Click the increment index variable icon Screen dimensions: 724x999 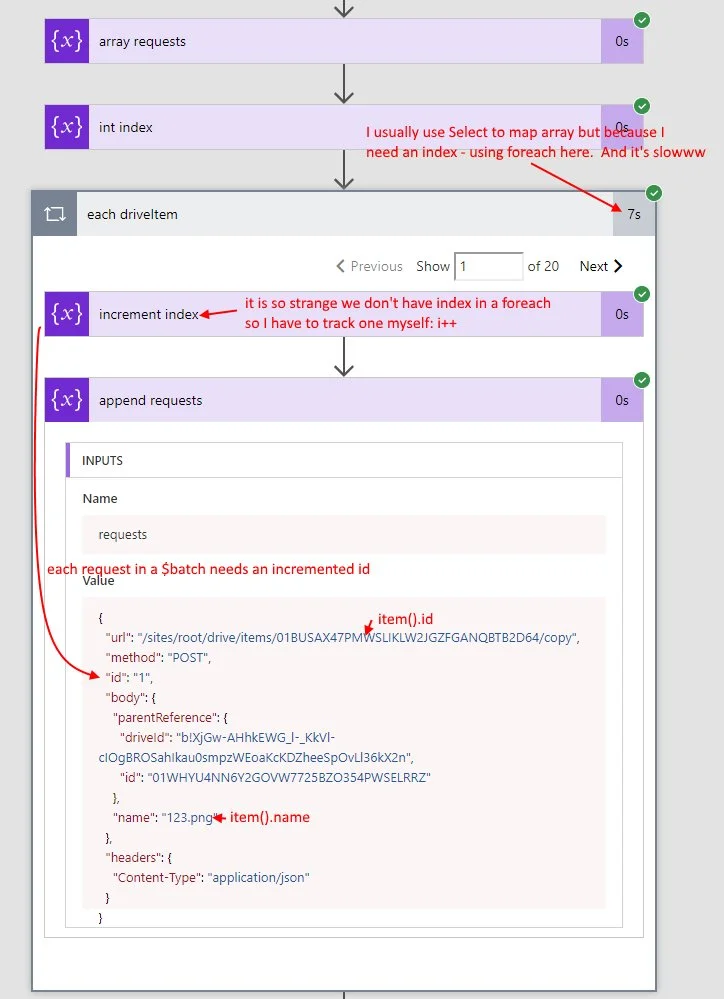(67, 314)
